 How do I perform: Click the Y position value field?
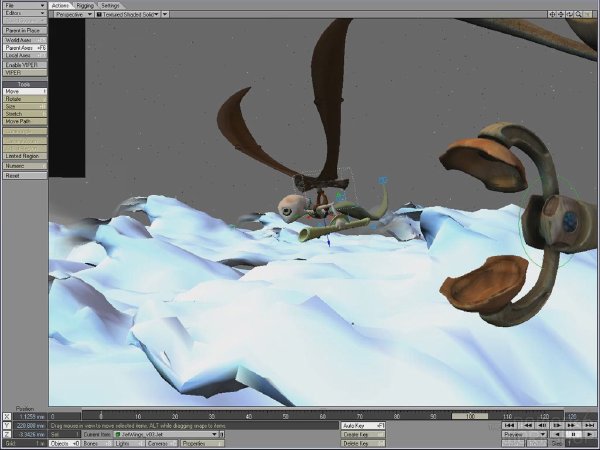[29, 426]
